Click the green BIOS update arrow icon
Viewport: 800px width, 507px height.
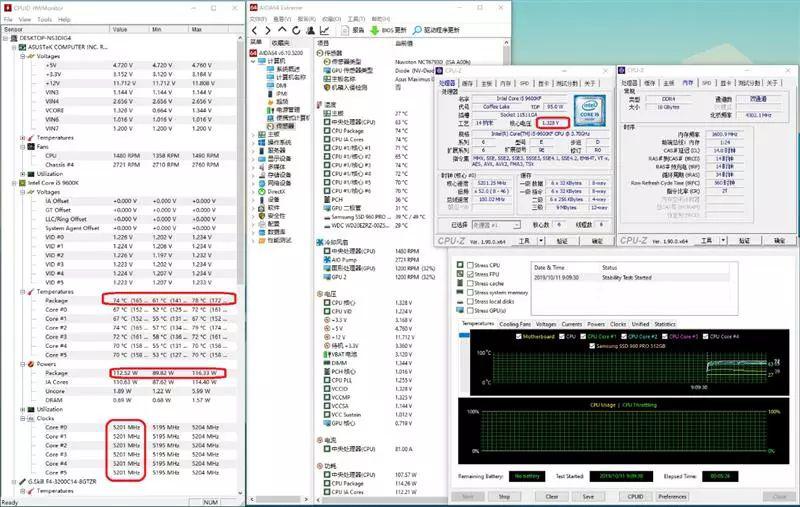374,31
